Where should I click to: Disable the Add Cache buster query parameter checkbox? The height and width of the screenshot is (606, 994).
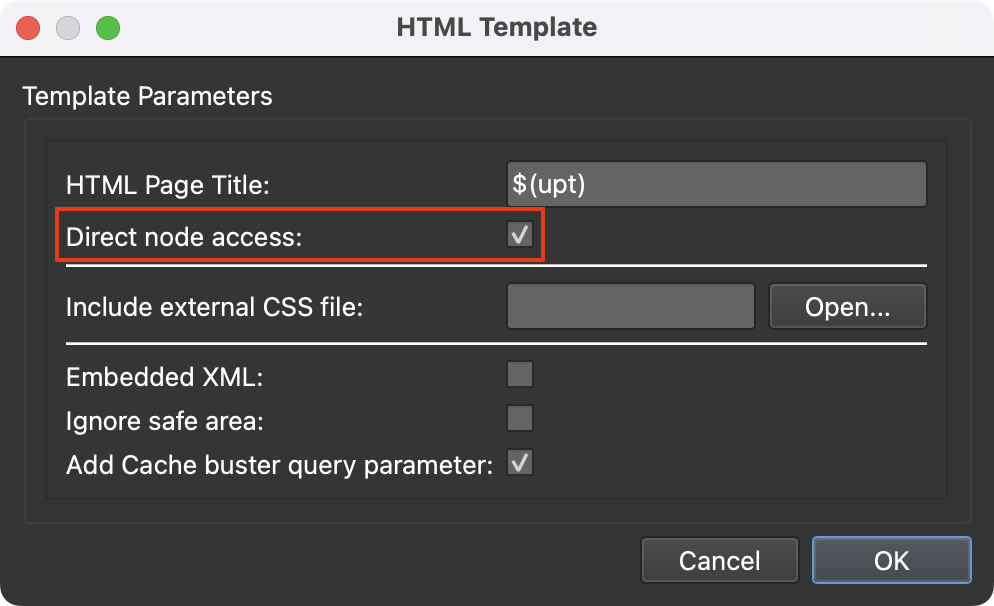point(520,463)
